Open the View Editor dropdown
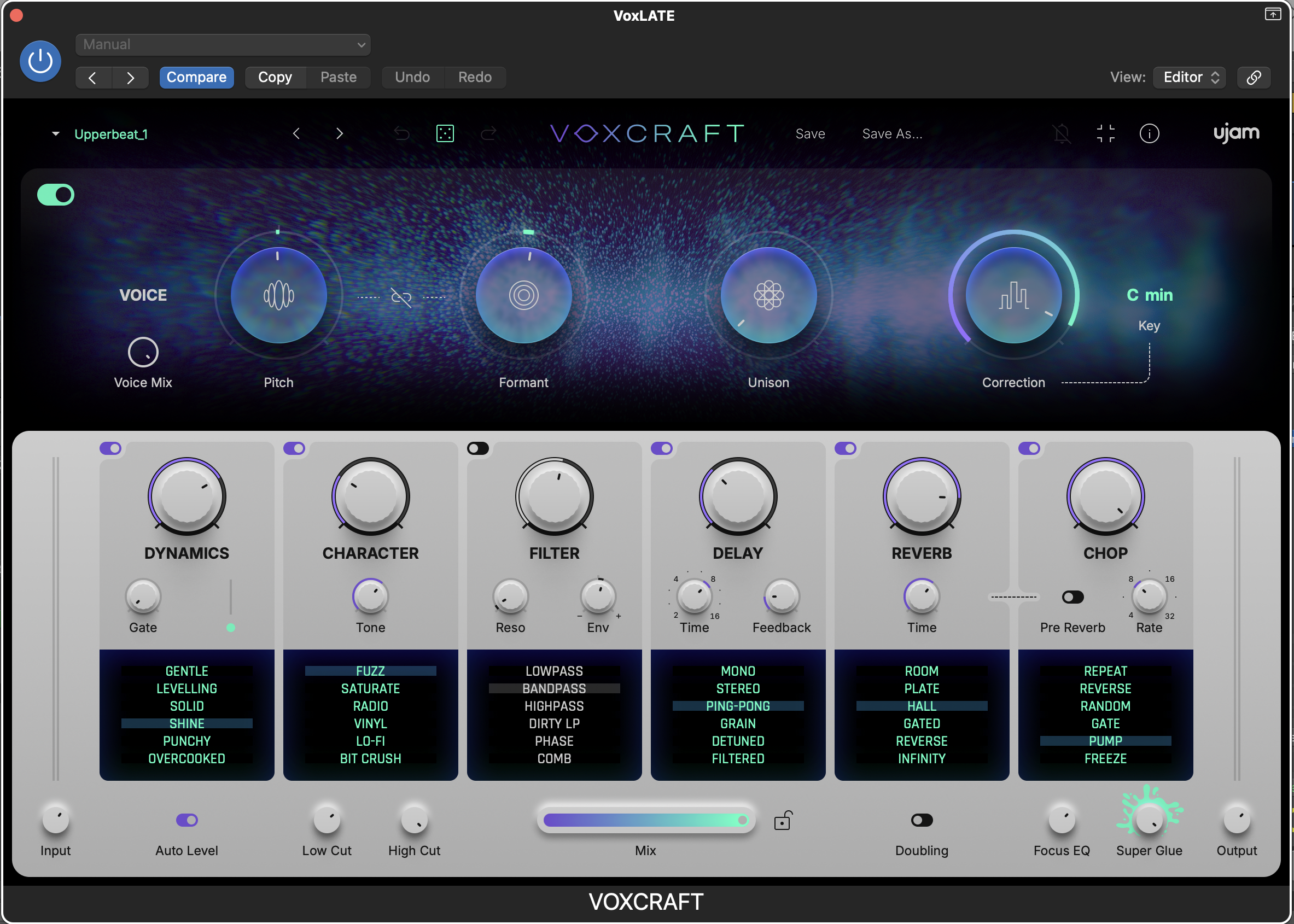 [1190, 78]
